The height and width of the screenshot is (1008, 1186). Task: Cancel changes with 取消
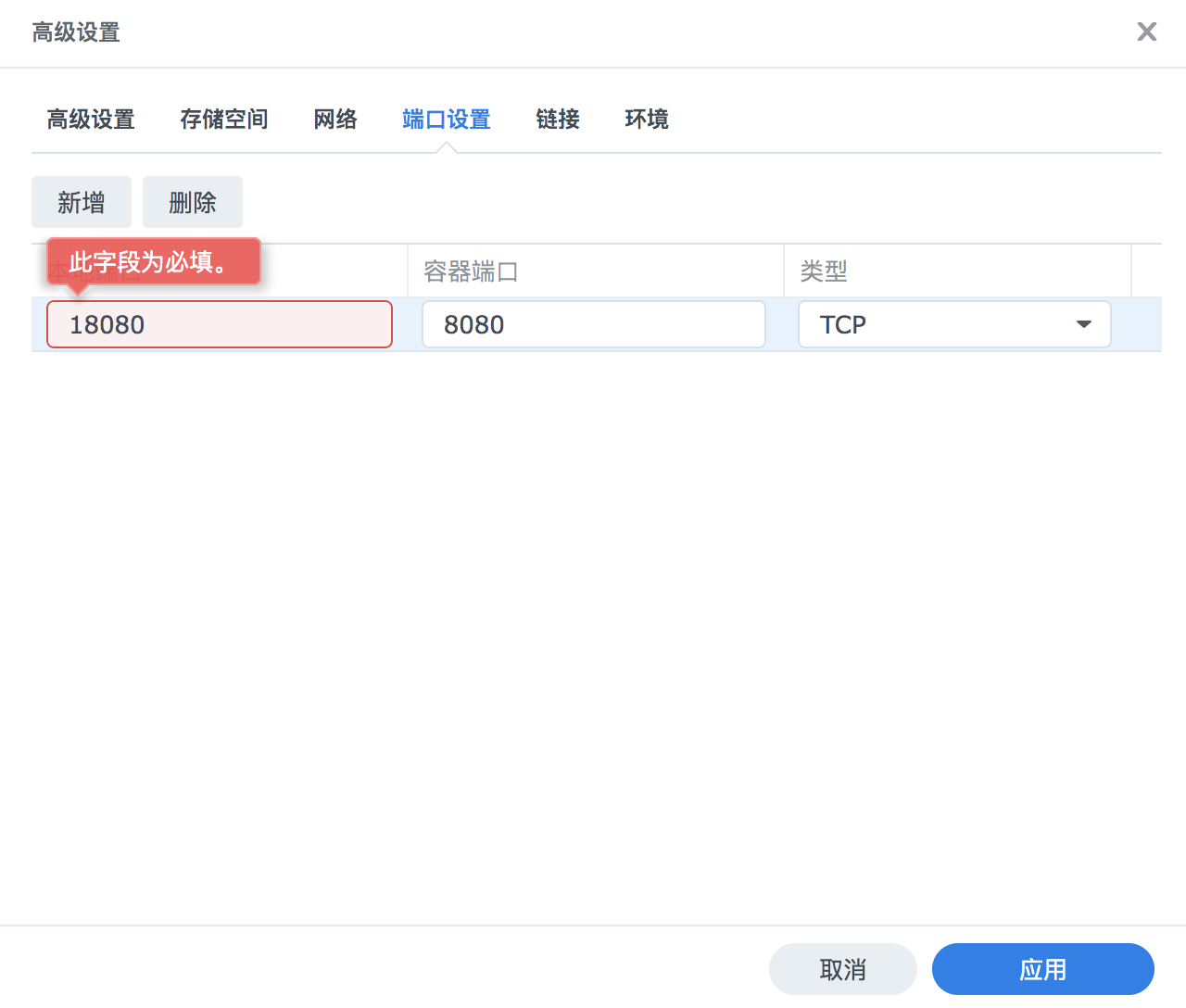(x=843, y=969)
